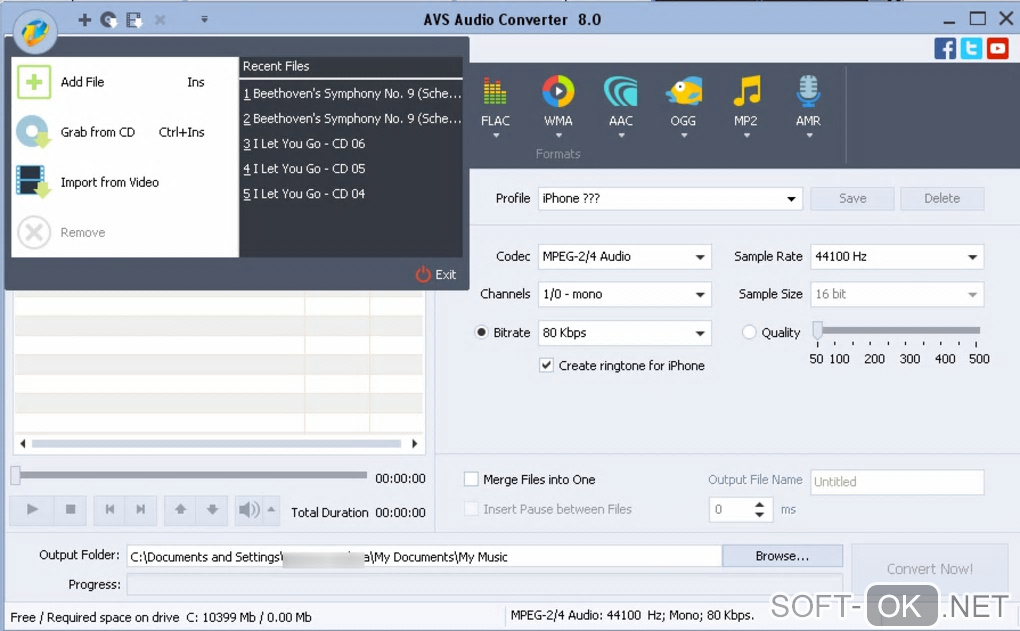This screenshot has width=1020, height=631.
Task: Open recent file I Let You Go - CD 04
Action: (x=352, y=194)
